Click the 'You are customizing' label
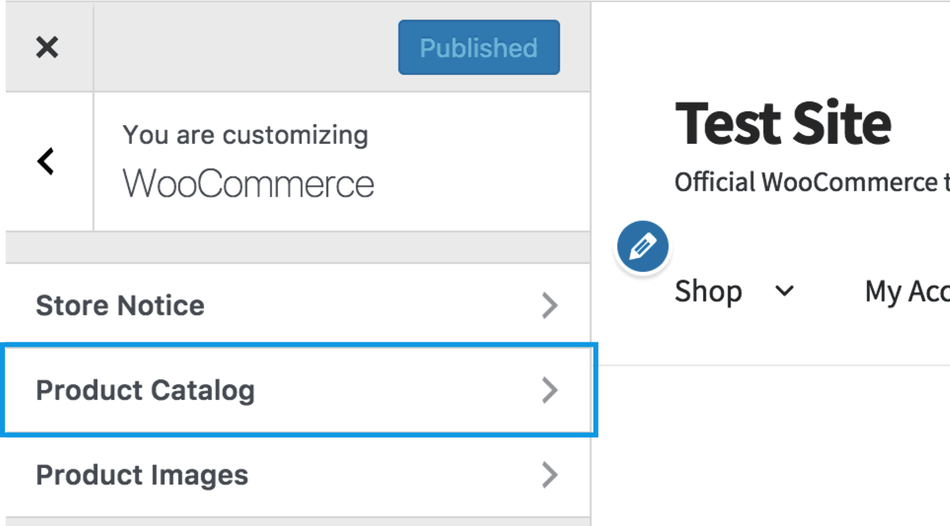The height and width of the screenshot is (526, 950). tap(245, 135)
